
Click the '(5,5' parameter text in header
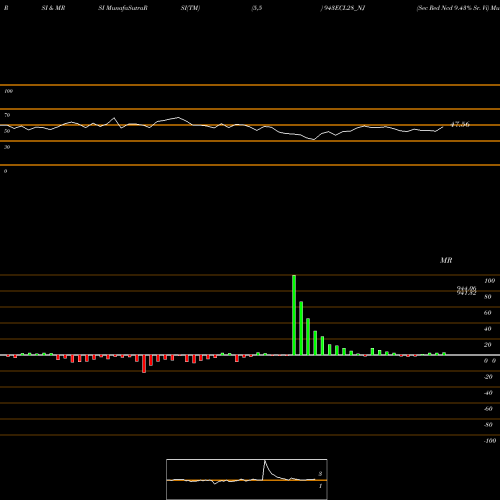(x=257, y=8)
